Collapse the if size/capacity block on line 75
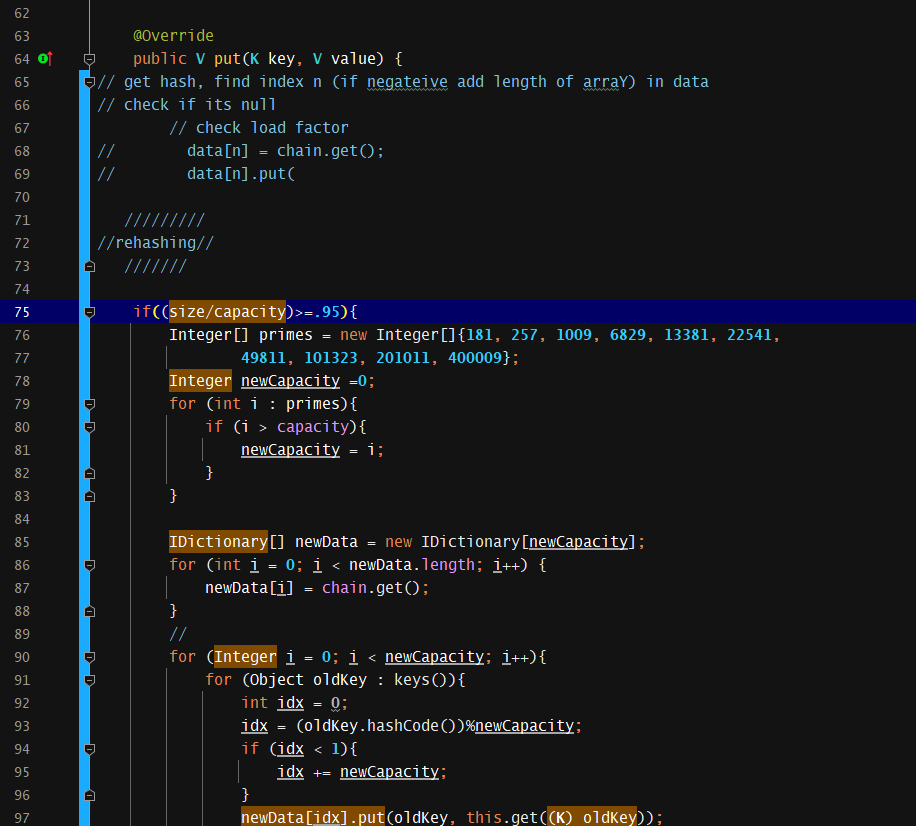This screenshot has height=826, width=916. (89, 312)
